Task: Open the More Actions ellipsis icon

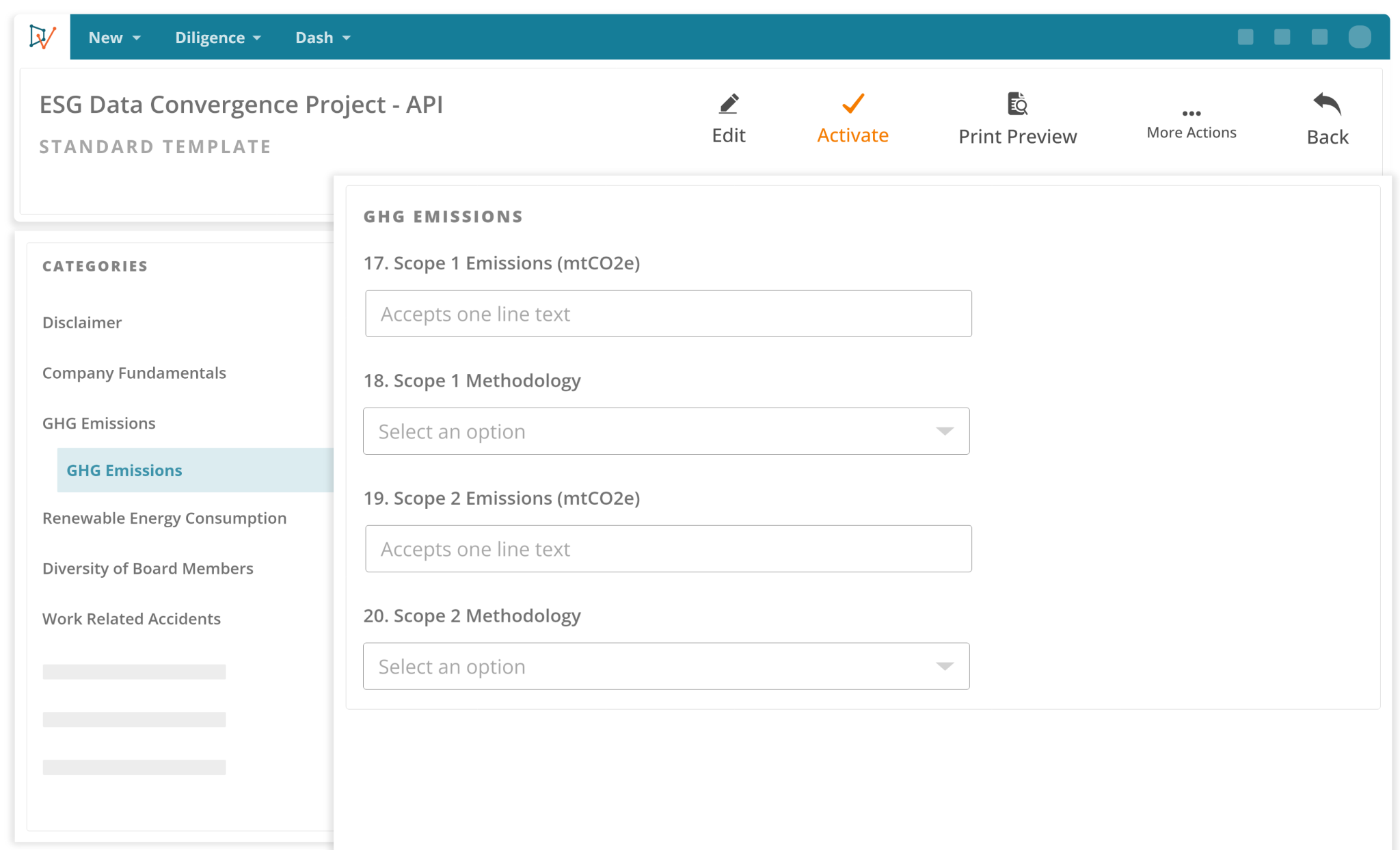Action: (x=1191, y=112)
